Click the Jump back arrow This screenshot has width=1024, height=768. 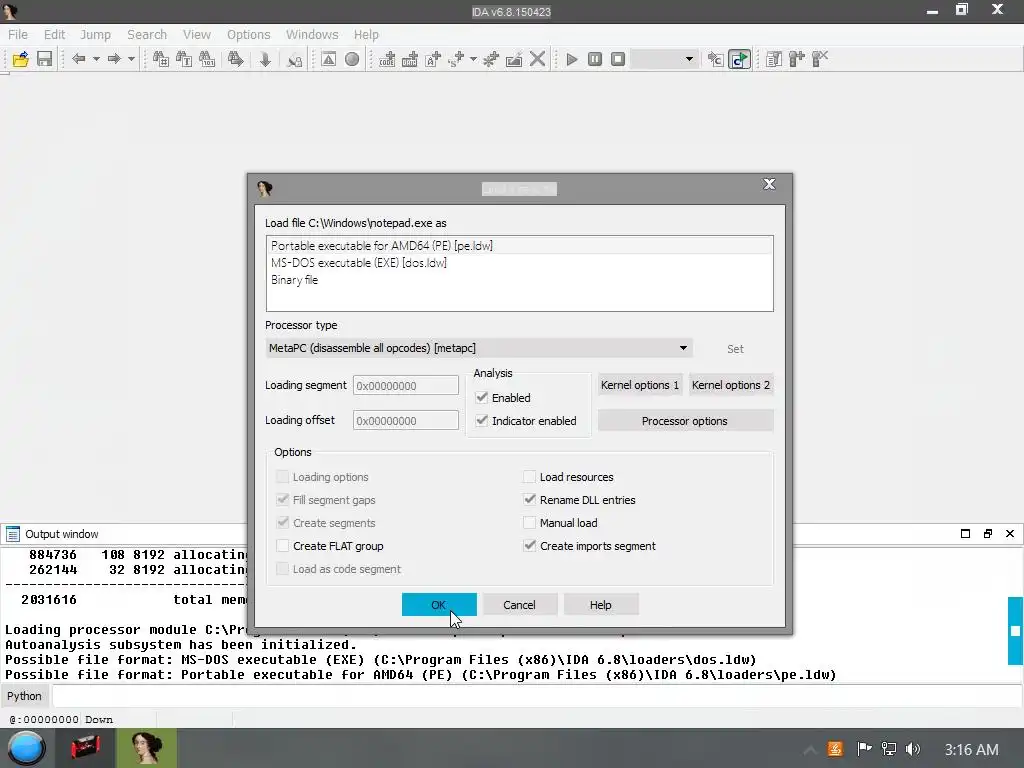point(78,59)
